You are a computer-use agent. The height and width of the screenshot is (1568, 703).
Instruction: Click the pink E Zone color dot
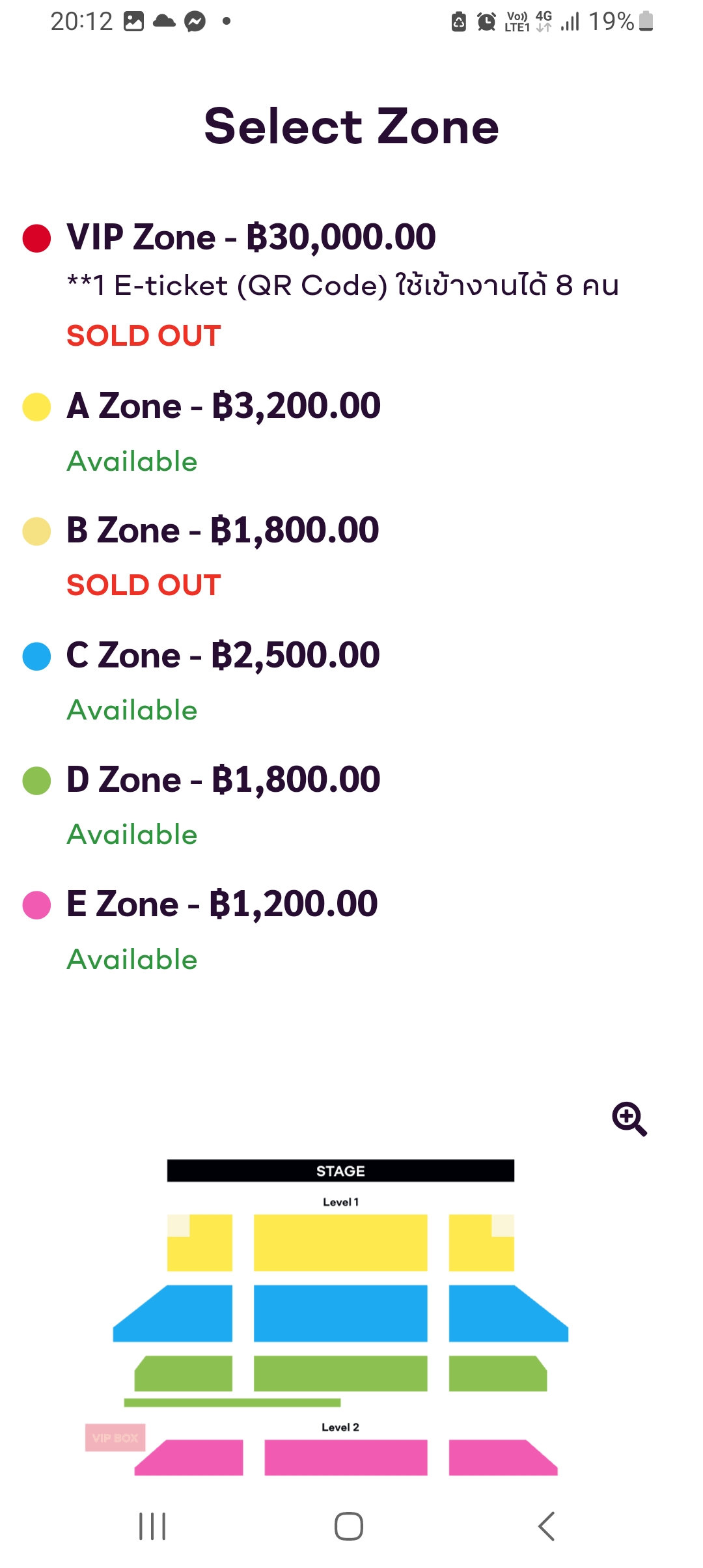(36, 905)
